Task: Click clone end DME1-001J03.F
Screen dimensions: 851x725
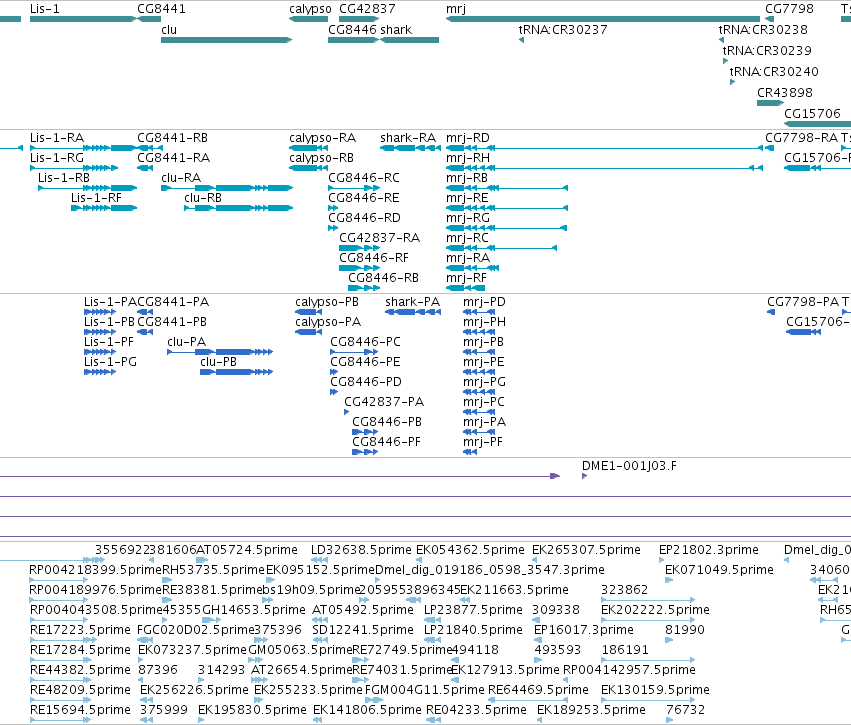Action: click(x=585, y=476)
